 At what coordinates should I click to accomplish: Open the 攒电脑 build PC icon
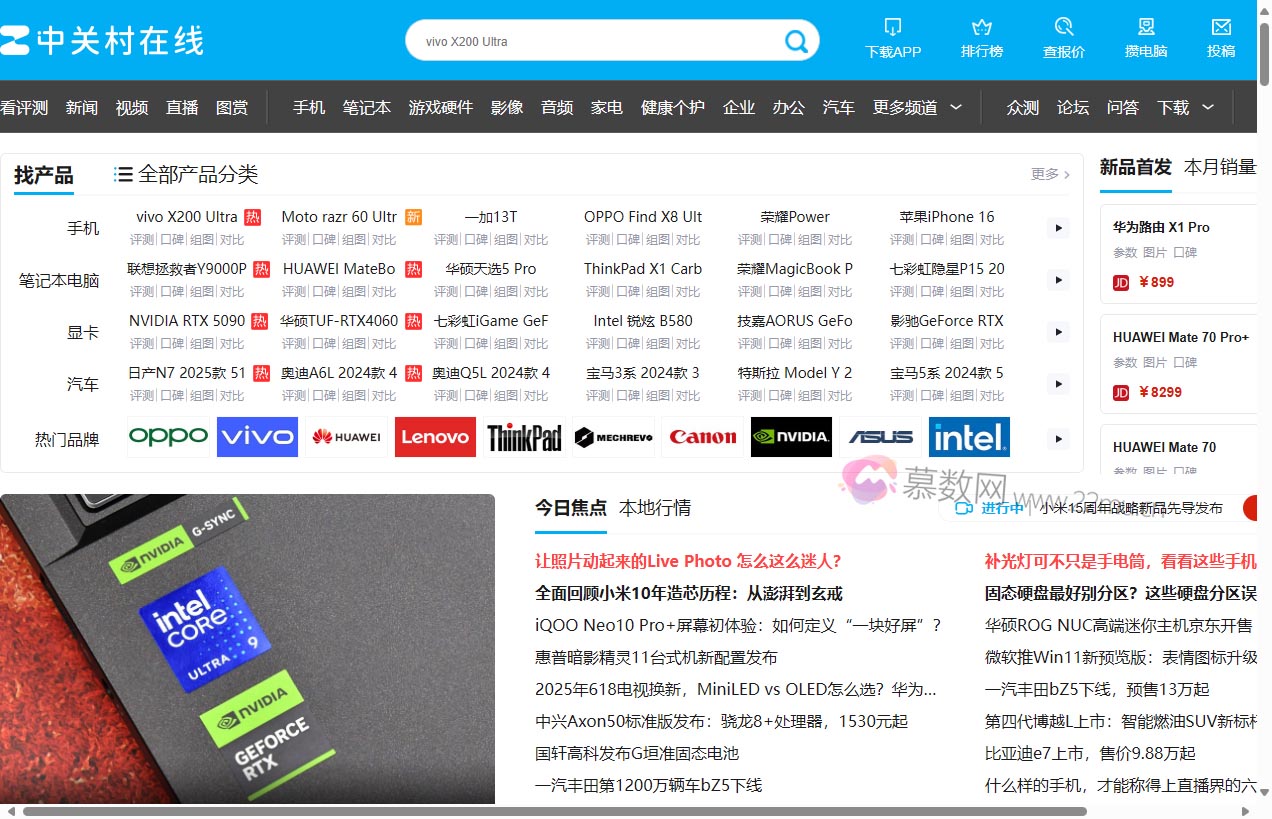coord(1146,27)
